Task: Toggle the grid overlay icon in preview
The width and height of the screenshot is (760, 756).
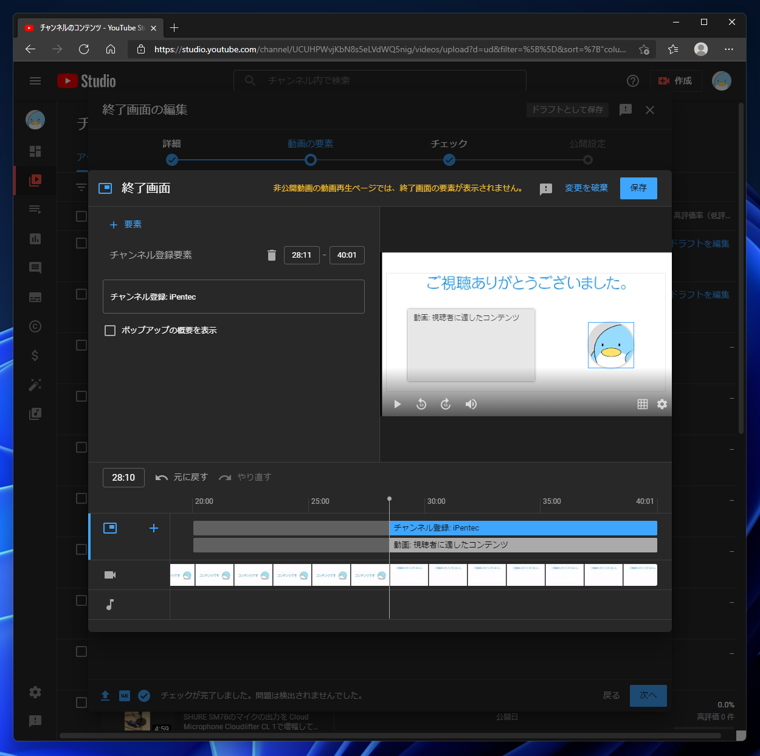Action: tap(642, 404)
